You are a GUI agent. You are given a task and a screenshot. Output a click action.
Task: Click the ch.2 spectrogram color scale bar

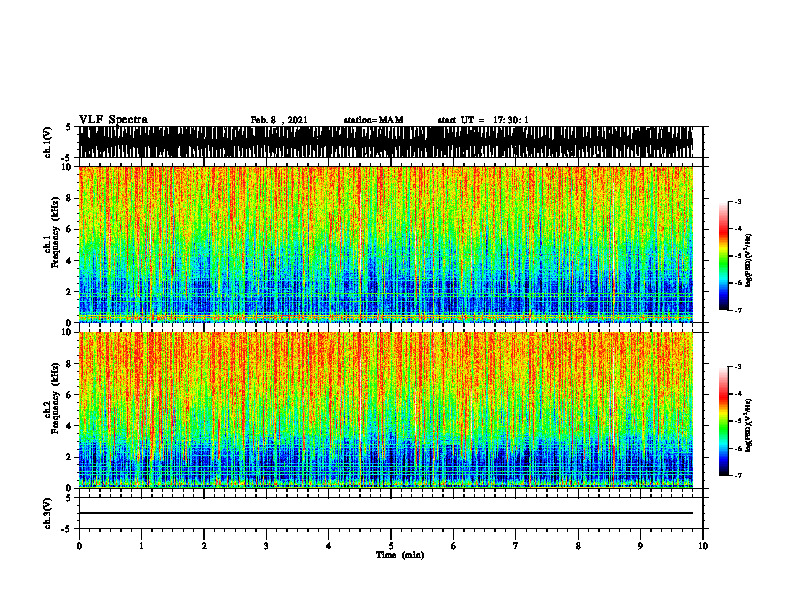724,421
